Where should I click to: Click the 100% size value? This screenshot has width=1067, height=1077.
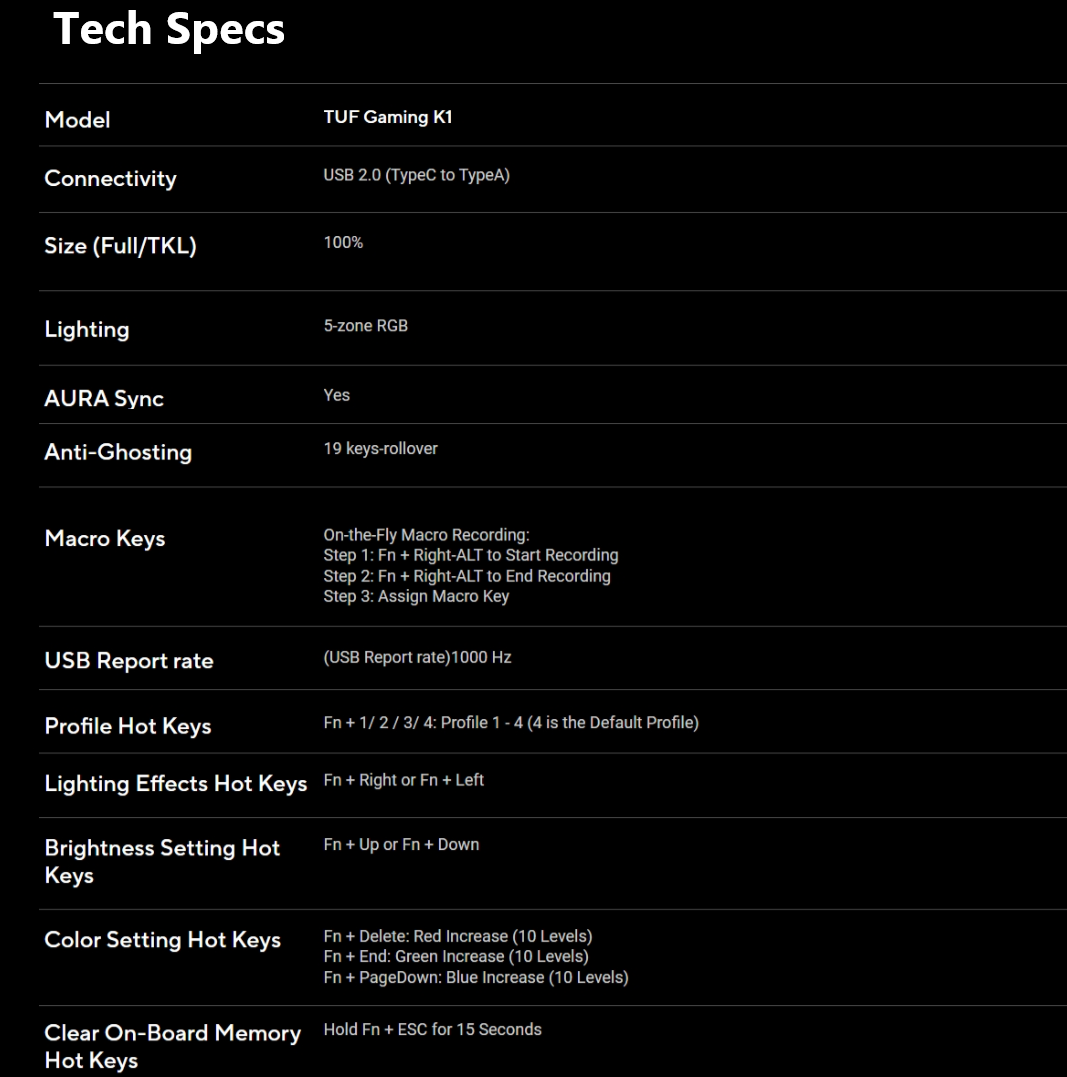[343, 243]
